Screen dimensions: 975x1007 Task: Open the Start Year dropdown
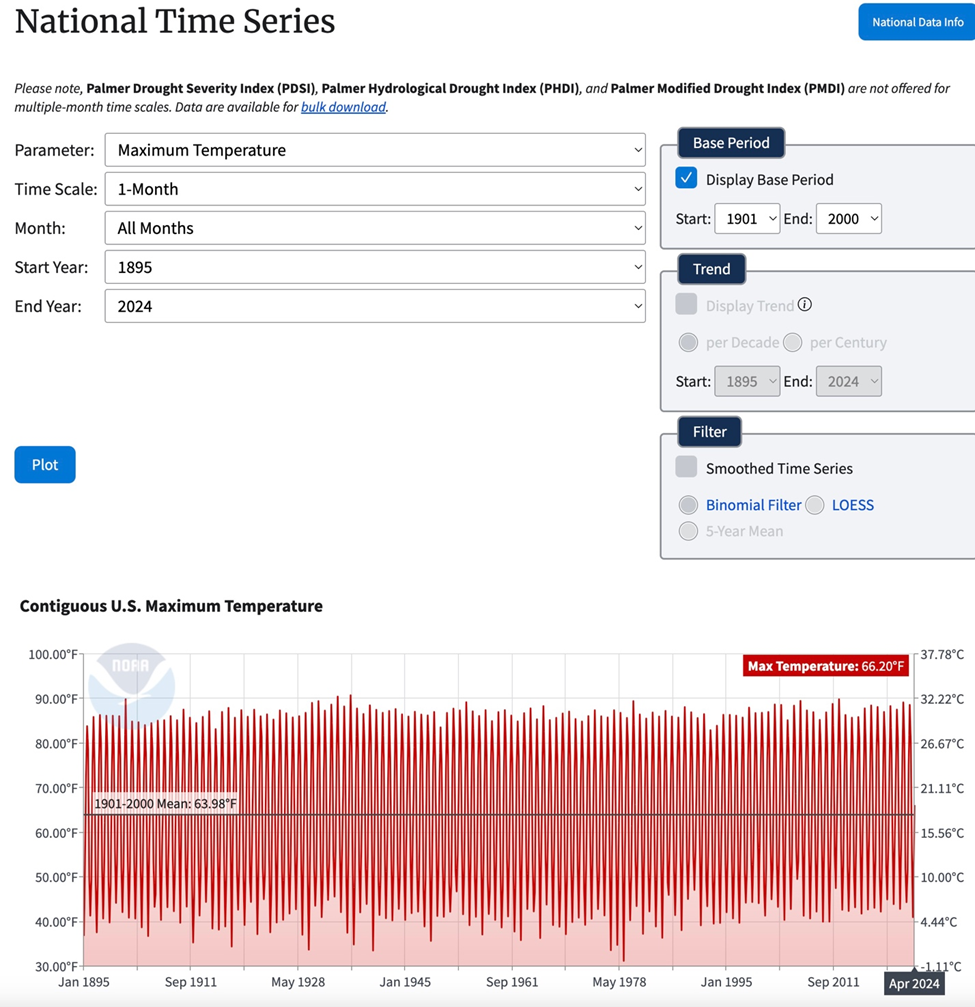point(375,267)
